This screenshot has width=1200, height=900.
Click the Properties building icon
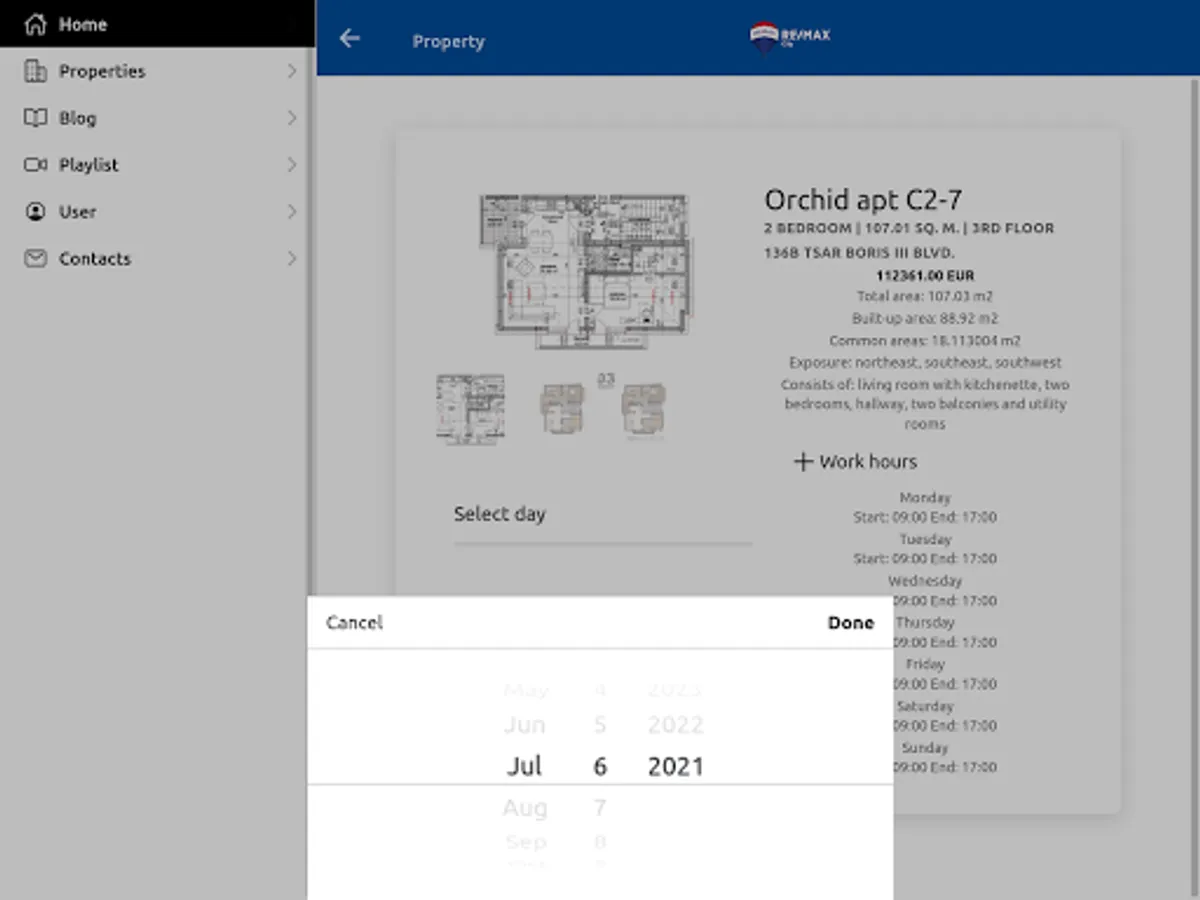pos(35,71)
